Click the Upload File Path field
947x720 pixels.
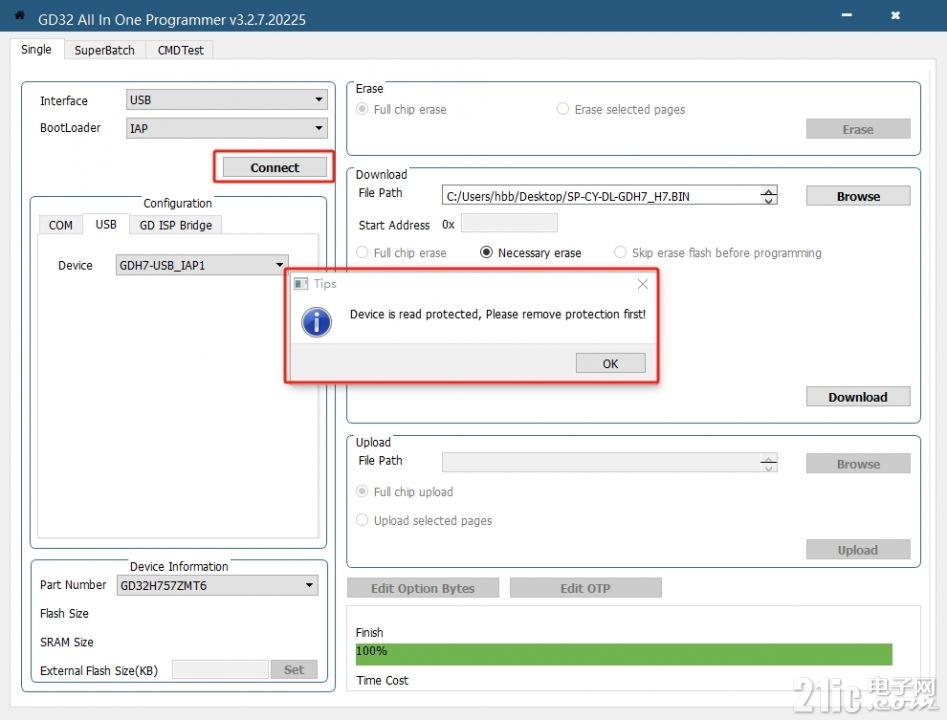point(609,463)
